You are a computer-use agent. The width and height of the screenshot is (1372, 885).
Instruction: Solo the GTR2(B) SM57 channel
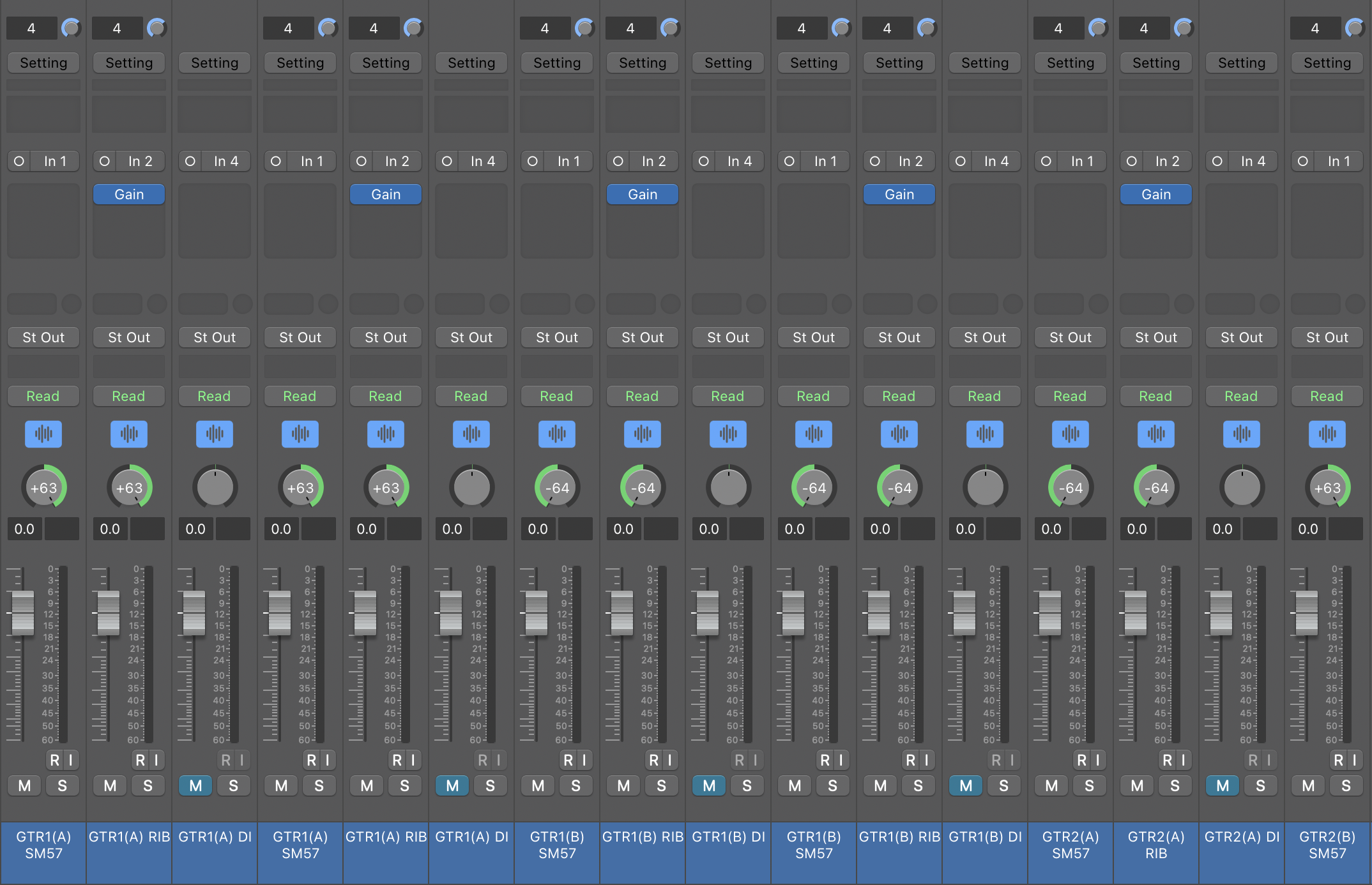(1346, 786)
